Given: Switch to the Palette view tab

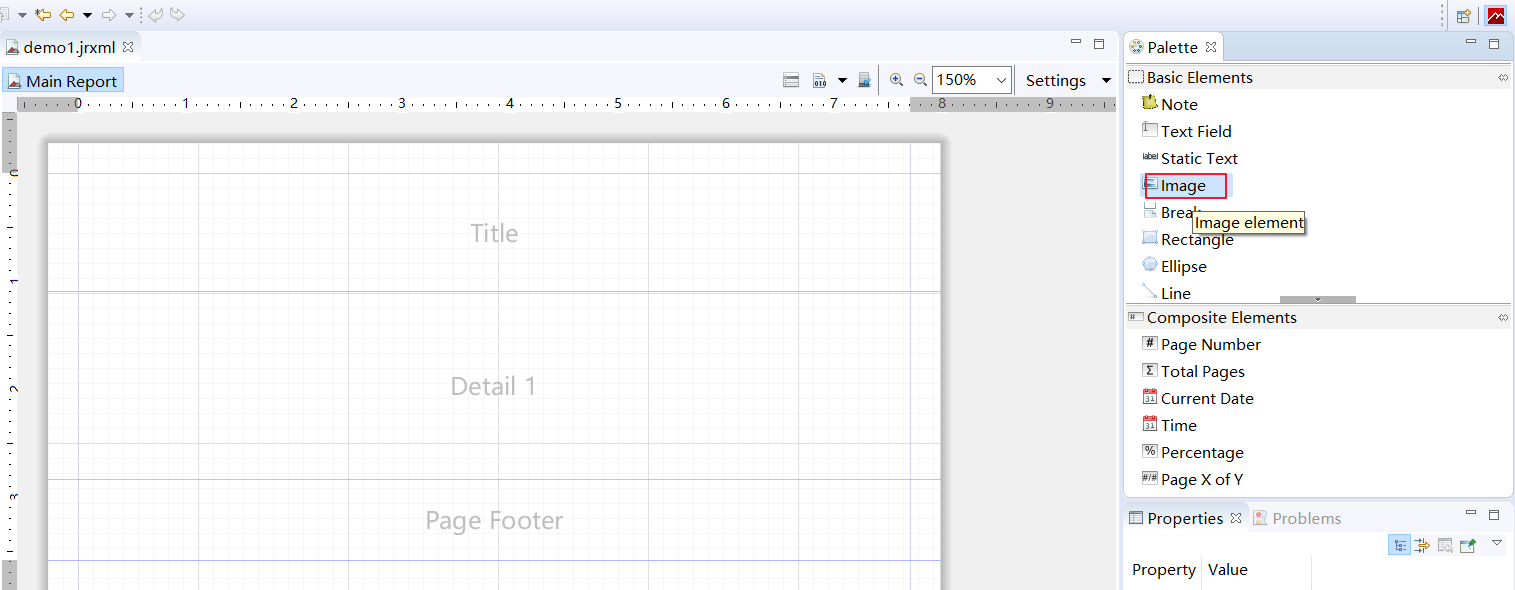Looking at the screenshot, I should click(1172, 47).
